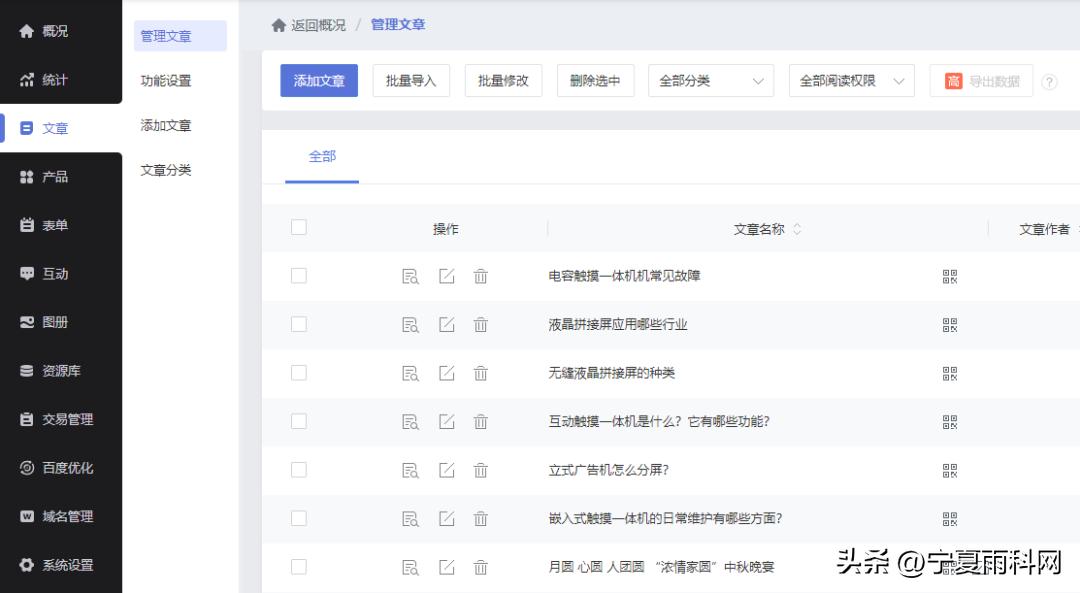1080x593 pixels.
Task: Check the select-all checkbox in the table header
Action: tap(299, 227)
